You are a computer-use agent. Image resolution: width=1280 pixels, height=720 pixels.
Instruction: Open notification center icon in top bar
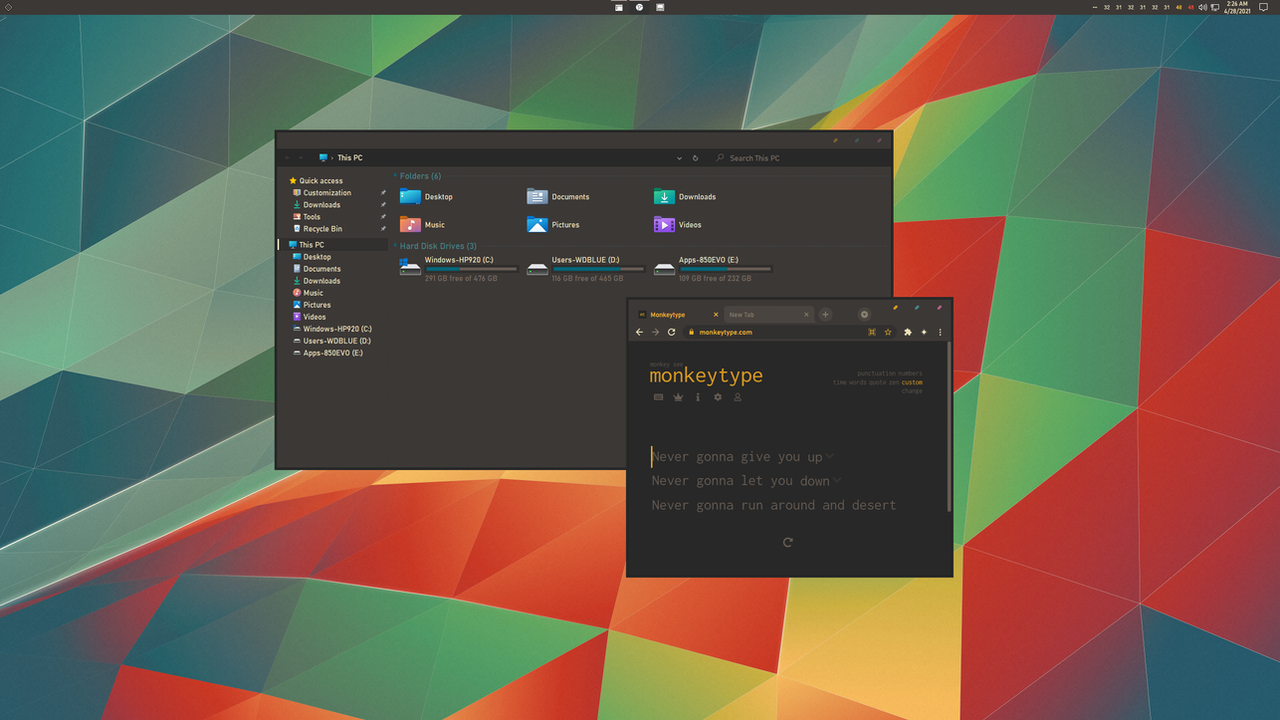tap(1263, 7)
